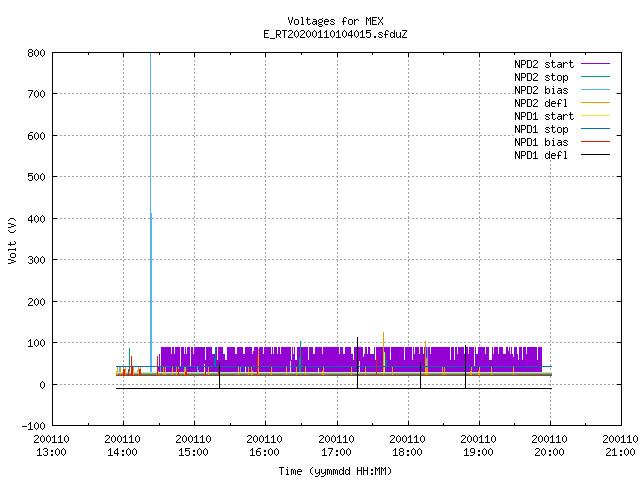Click the orange NPD2 defl legend line
The height and width of the screenshot is (480, 640).
(595, 103)
